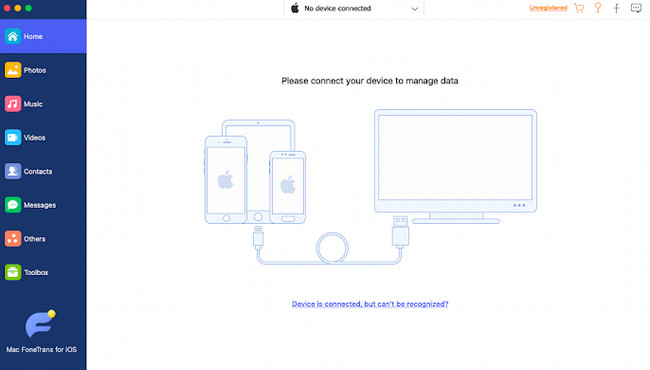The height and width of the screenshot is (370, 650).
Task: Open the Messages section icon
Action: pyautogui.click(x=13, y=205)
